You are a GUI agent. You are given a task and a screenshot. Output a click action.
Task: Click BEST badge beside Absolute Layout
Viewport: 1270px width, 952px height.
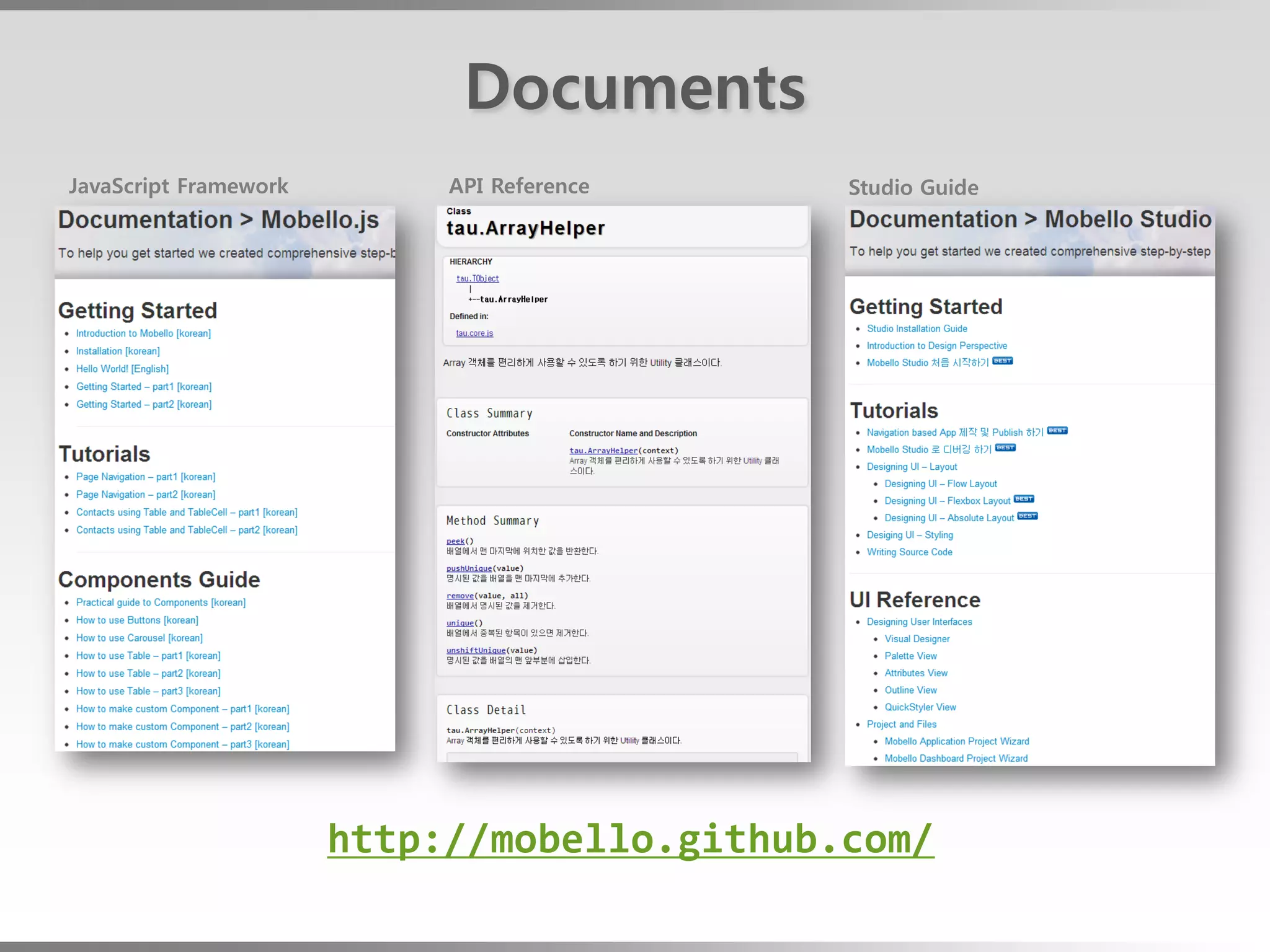point(1027,516)
